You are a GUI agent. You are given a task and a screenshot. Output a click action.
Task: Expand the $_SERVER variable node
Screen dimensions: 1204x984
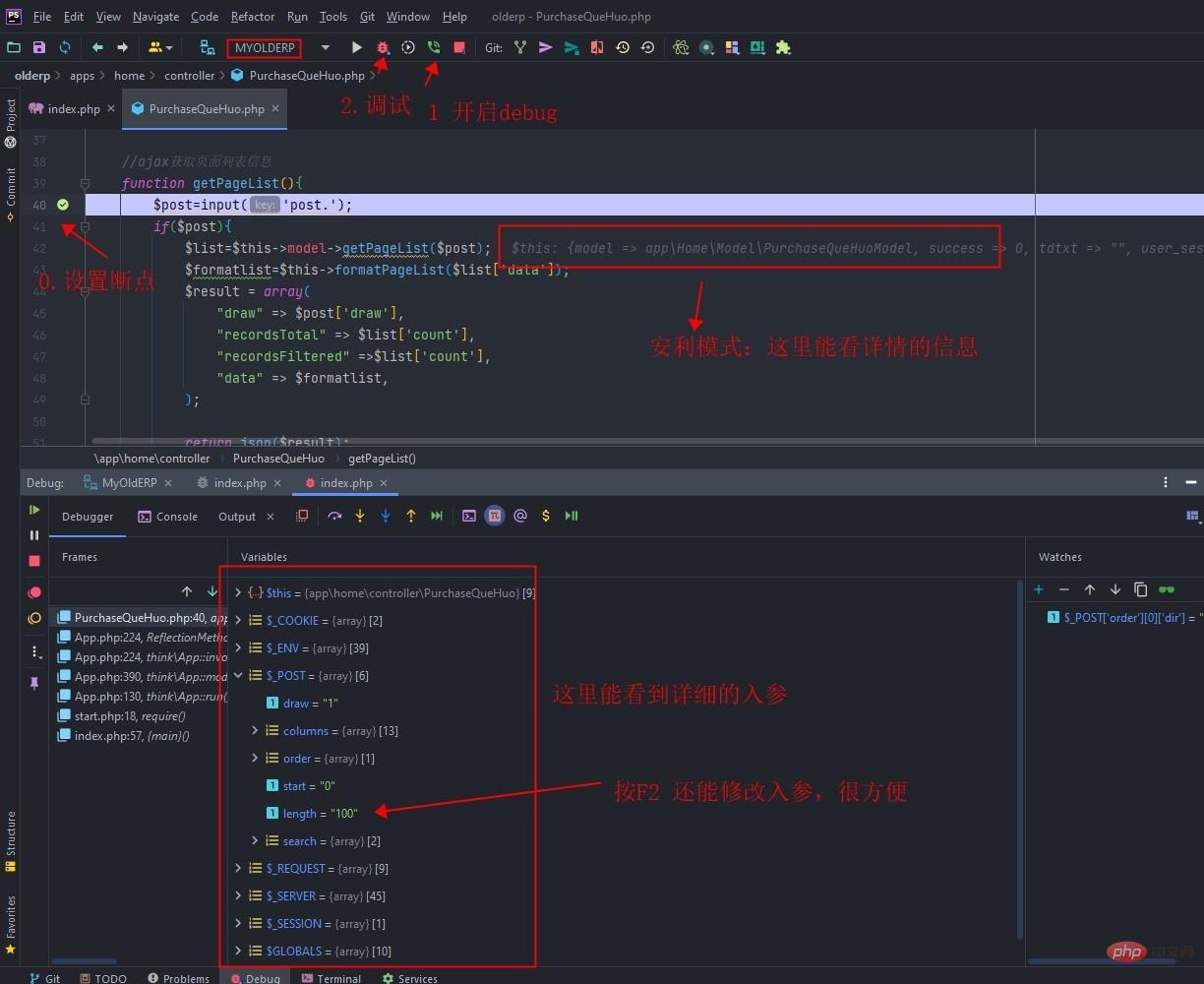pyautogui.click(x=238, y=895)
